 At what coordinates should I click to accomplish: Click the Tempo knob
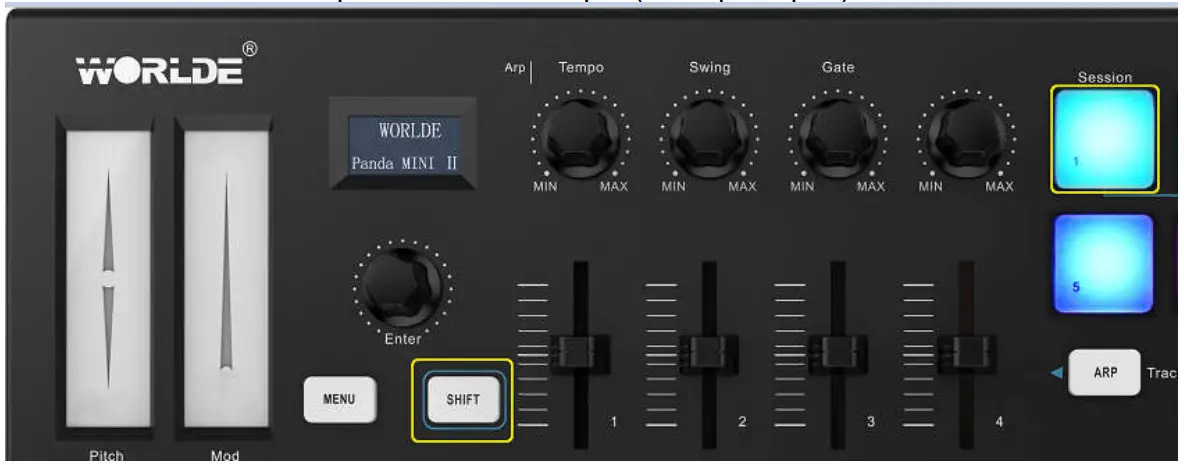click(580, 136)
